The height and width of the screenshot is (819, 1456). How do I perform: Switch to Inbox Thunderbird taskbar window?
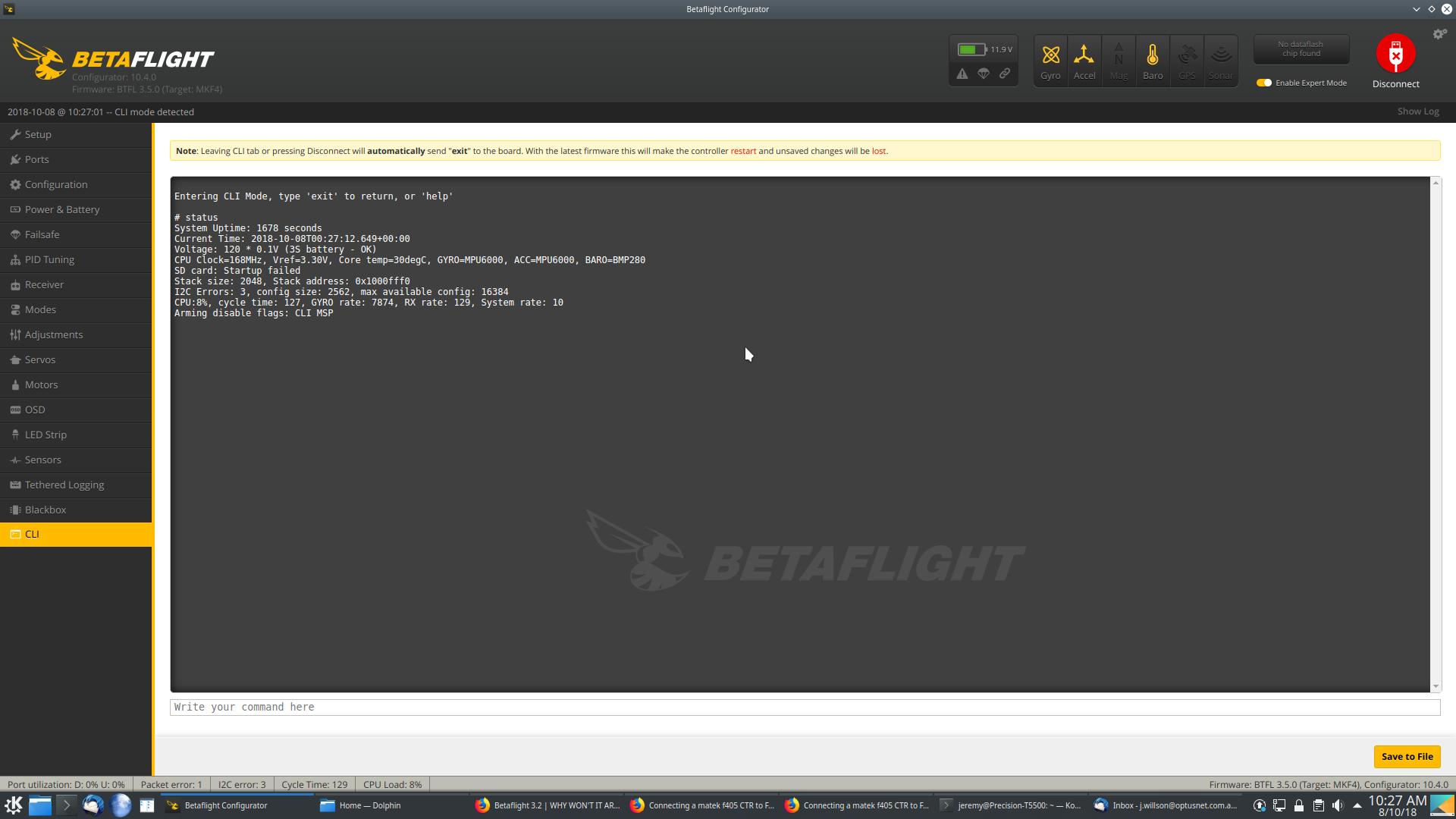tap(1165, 805)
